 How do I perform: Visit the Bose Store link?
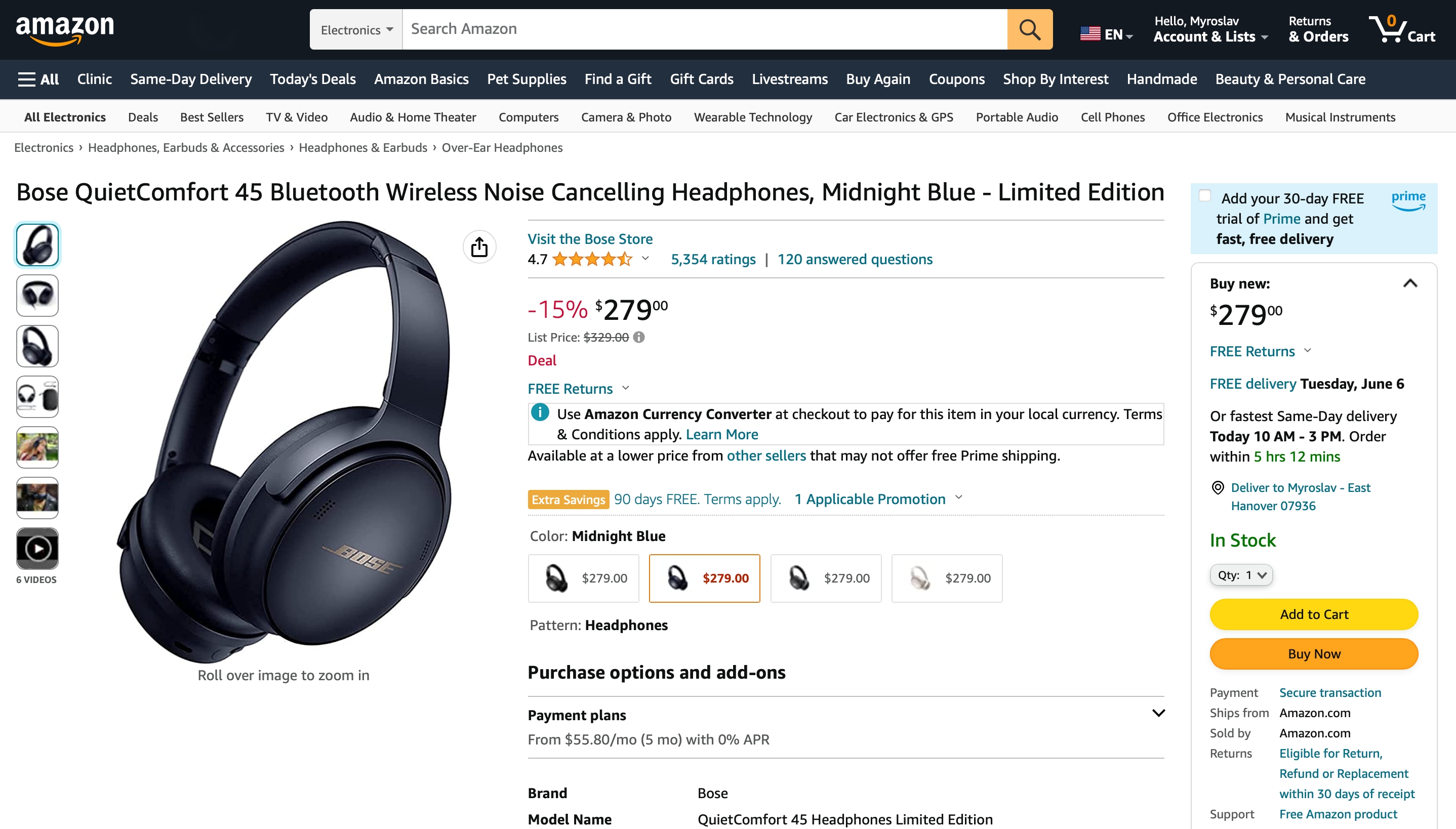pyautogui.click(x=590, y=239)
